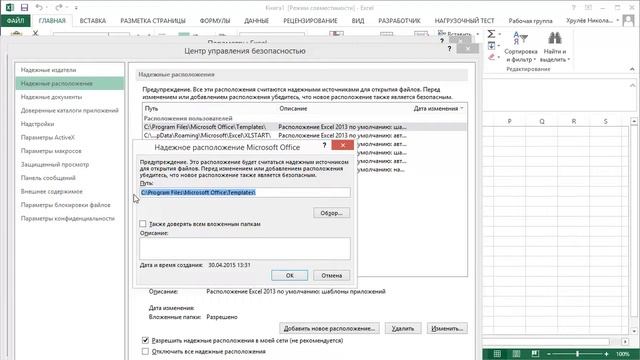Select Параметры макросов in sidebar

(x=51, y=151)
